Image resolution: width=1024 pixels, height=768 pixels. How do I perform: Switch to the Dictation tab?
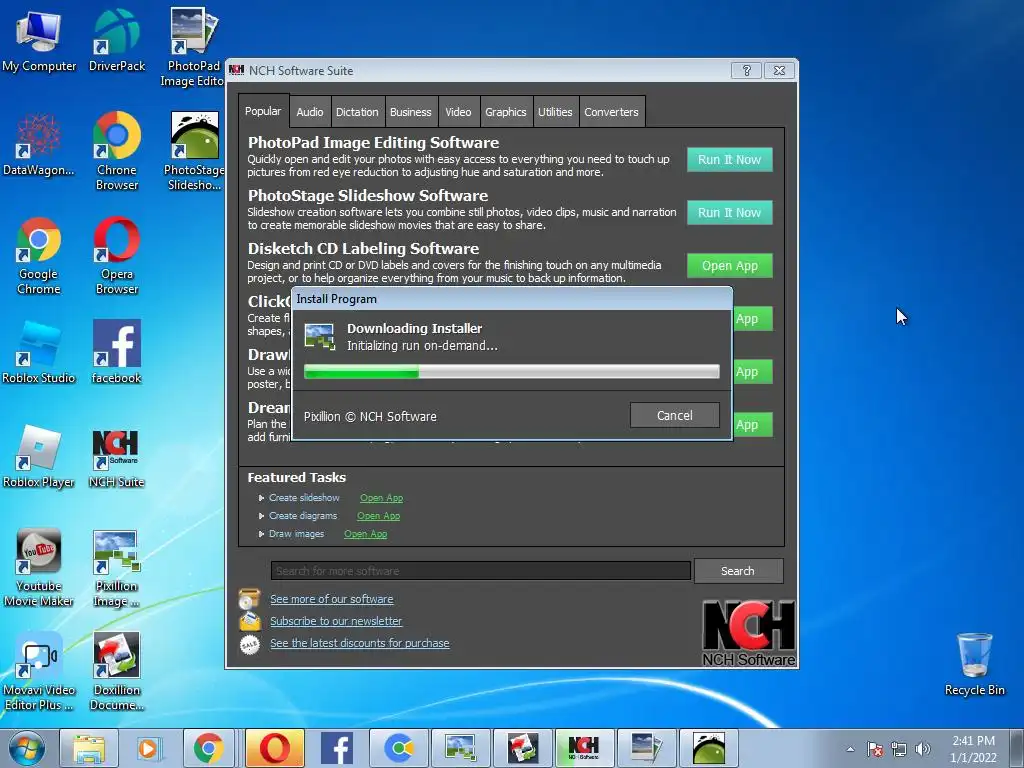click(357, 112)
